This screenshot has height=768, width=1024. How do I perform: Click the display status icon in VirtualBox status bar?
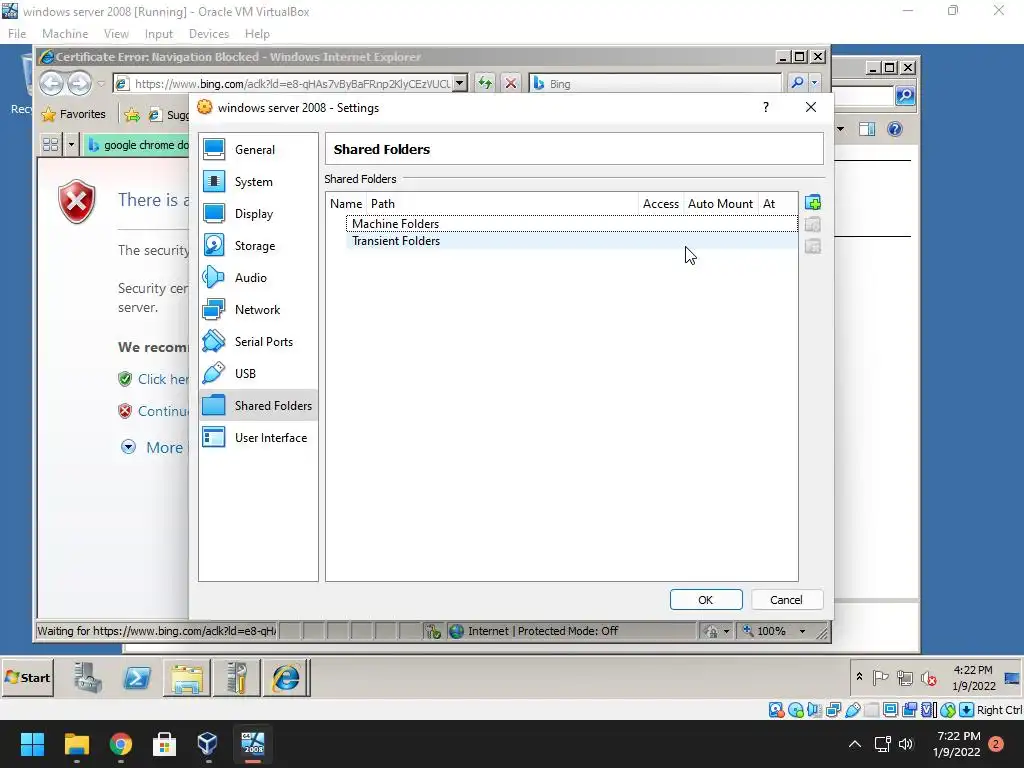click(x=890, y=710)
